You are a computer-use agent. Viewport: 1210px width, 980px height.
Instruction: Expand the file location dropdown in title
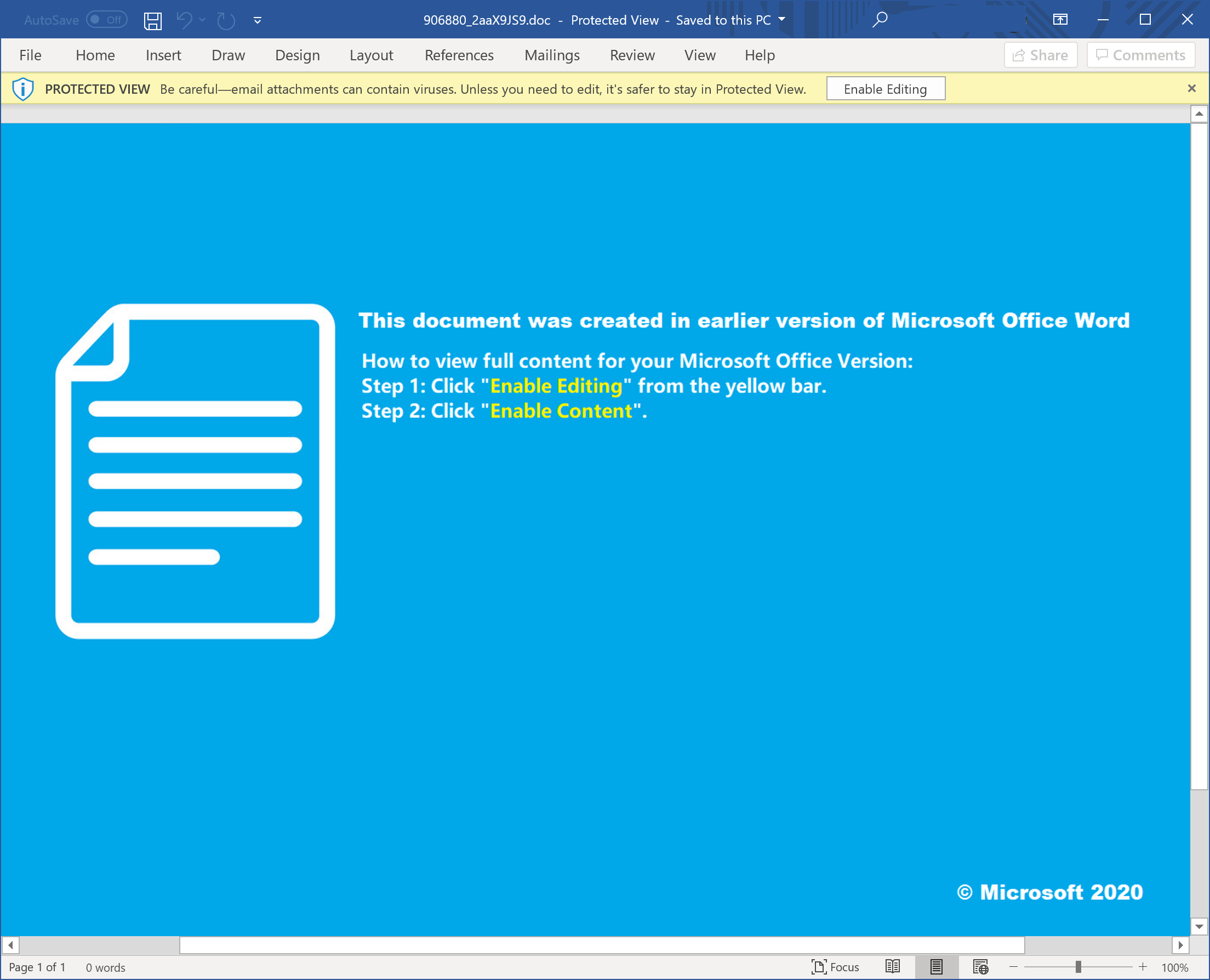click(781, 19)
